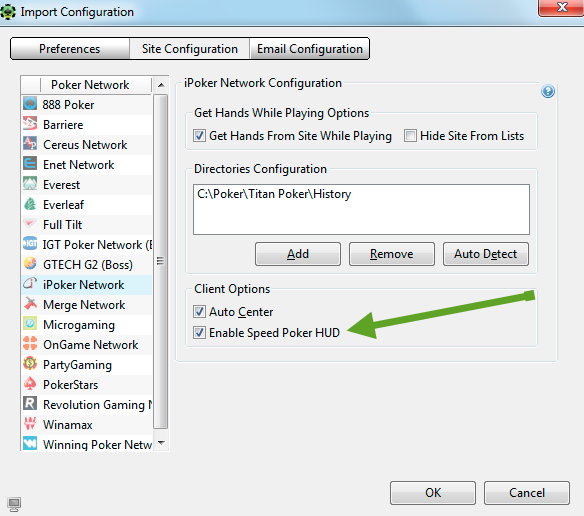Image resolution: width=584 pixels, height=516 pixels.
Task: Select iPoker Network row
Action: tap(87, 285)
